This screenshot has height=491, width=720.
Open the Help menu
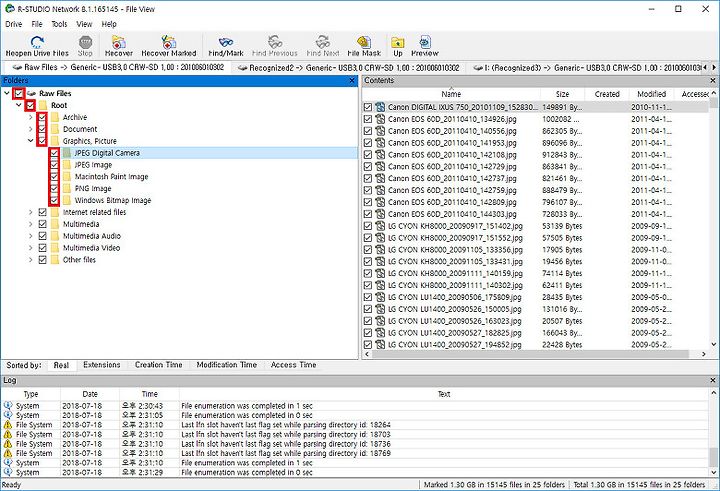109,24
